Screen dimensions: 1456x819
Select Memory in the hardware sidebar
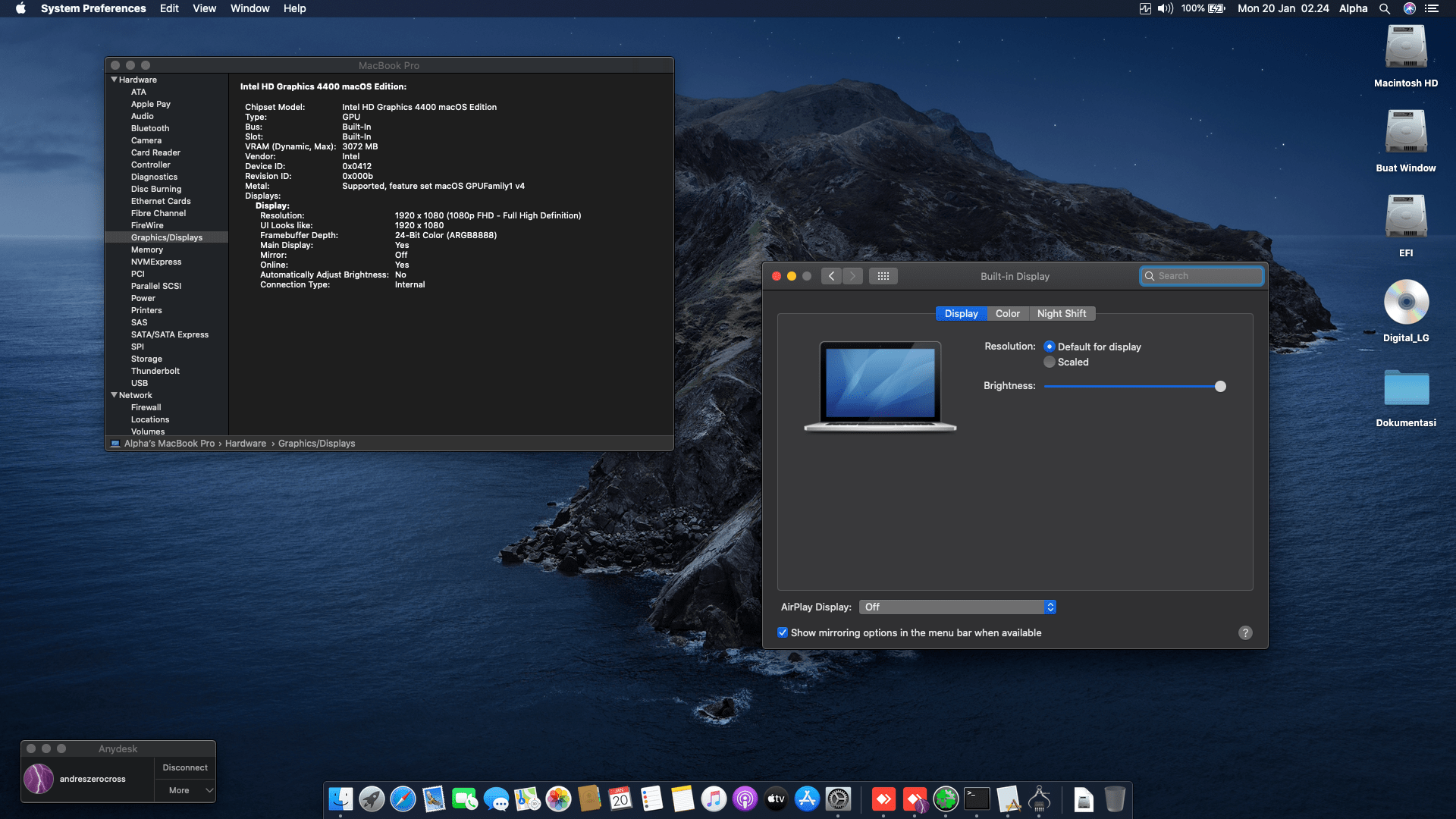pyautogui.click(x=147, y=249)
